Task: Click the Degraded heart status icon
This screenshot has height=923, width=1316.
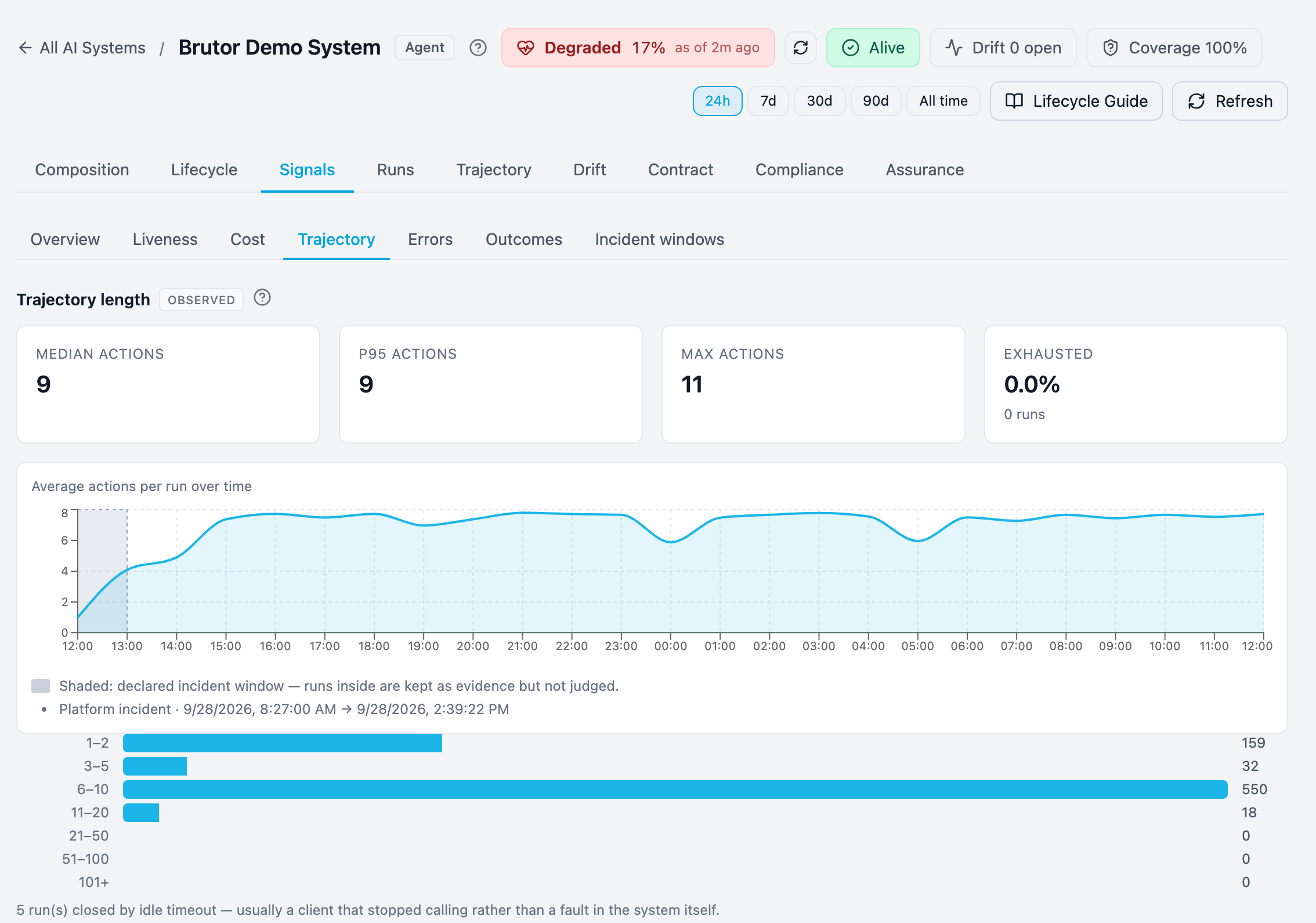Action: (x=526, y=48)
